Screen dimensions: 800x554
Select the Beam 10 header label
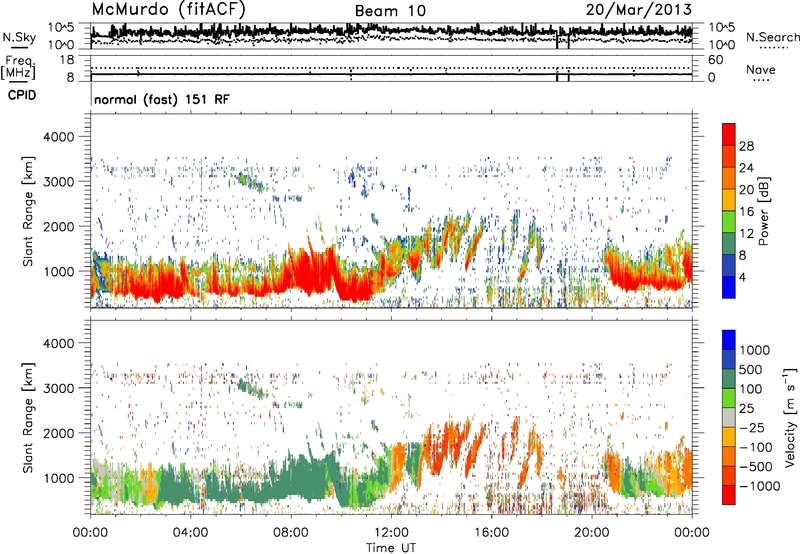(390, 11)
